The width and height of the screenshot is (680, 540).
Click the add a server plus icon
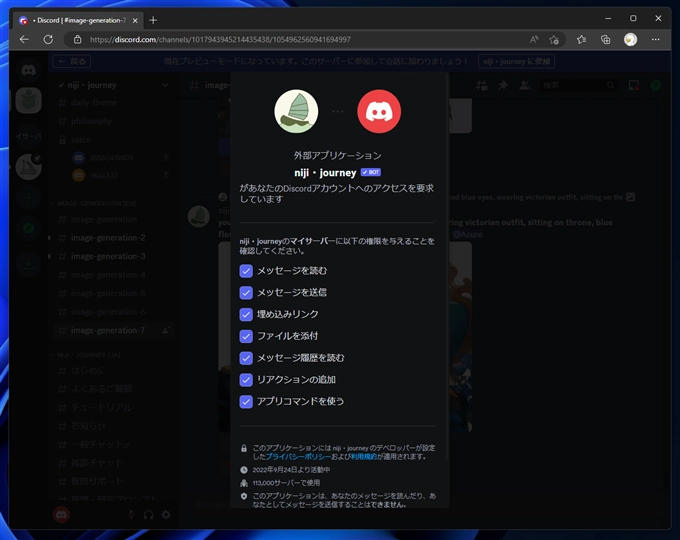coord(29,198)
